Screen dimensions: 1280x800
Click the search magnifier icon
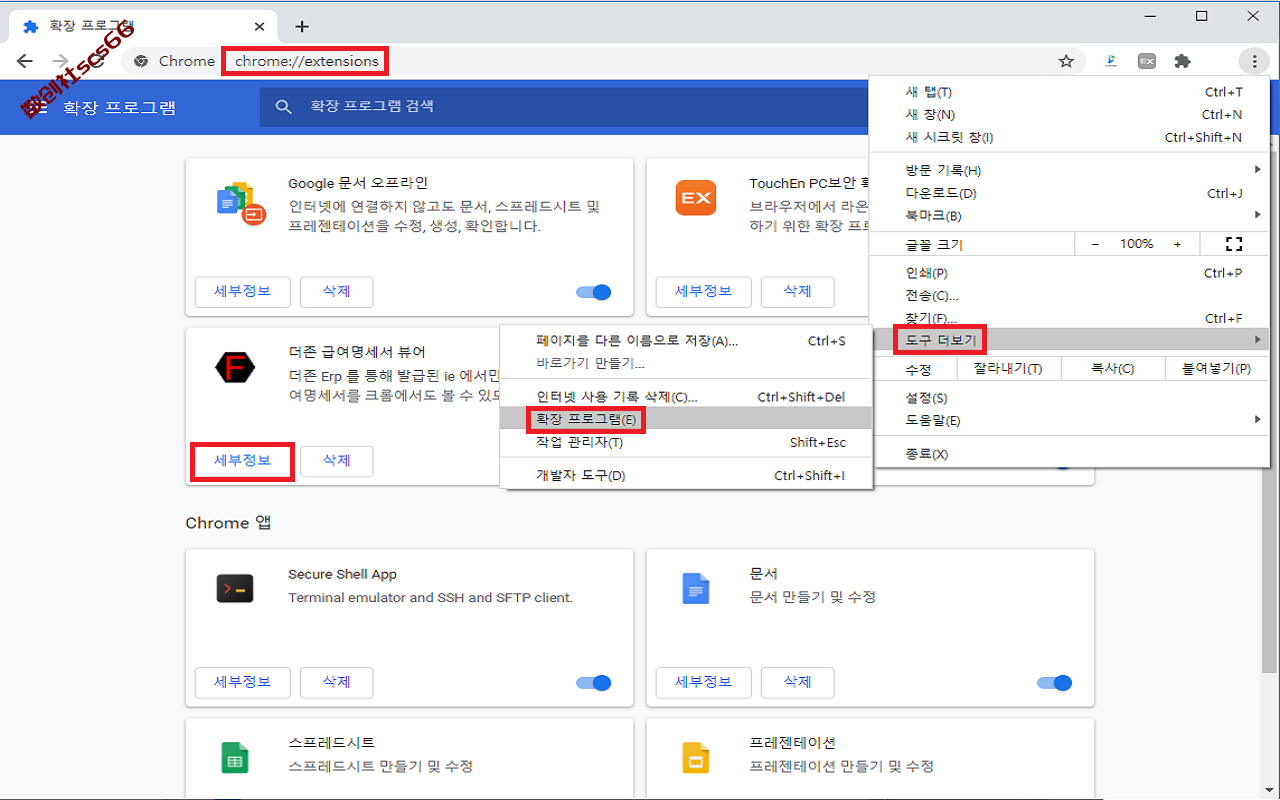click(x=284, y=106)
